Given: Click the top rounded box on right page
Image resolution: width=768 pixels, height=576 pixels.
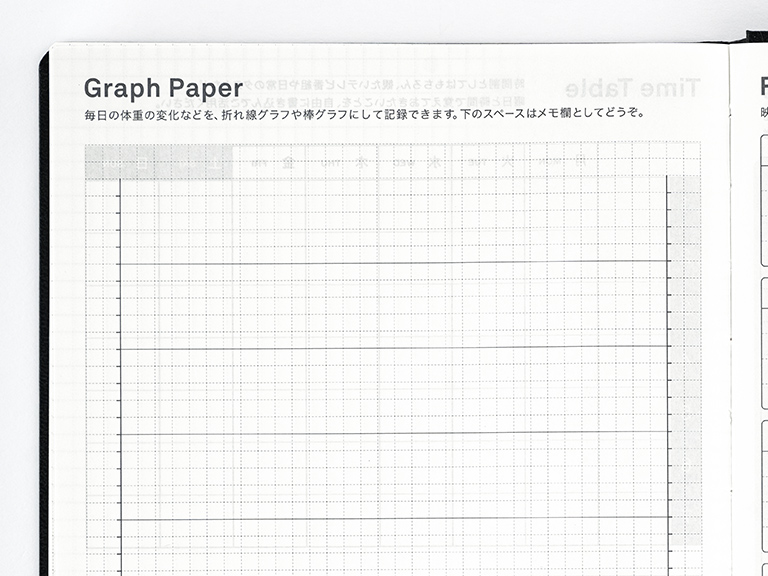Looking at the screenshot, I should [x=764, y=200].
